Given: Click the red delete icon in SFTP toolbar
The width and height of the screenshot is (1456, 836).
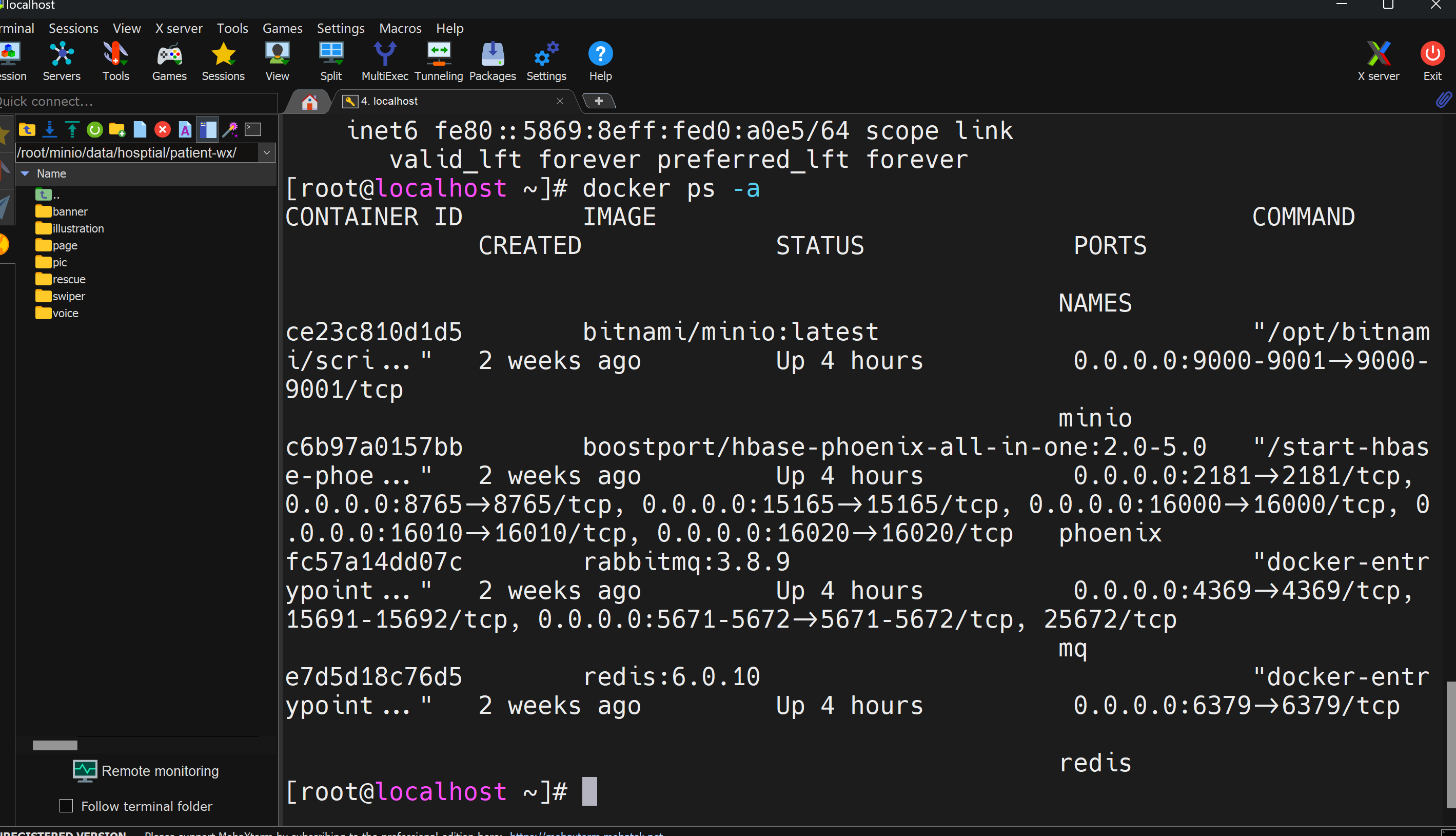Looking at the screenshot, I should [x=163, y=130].
